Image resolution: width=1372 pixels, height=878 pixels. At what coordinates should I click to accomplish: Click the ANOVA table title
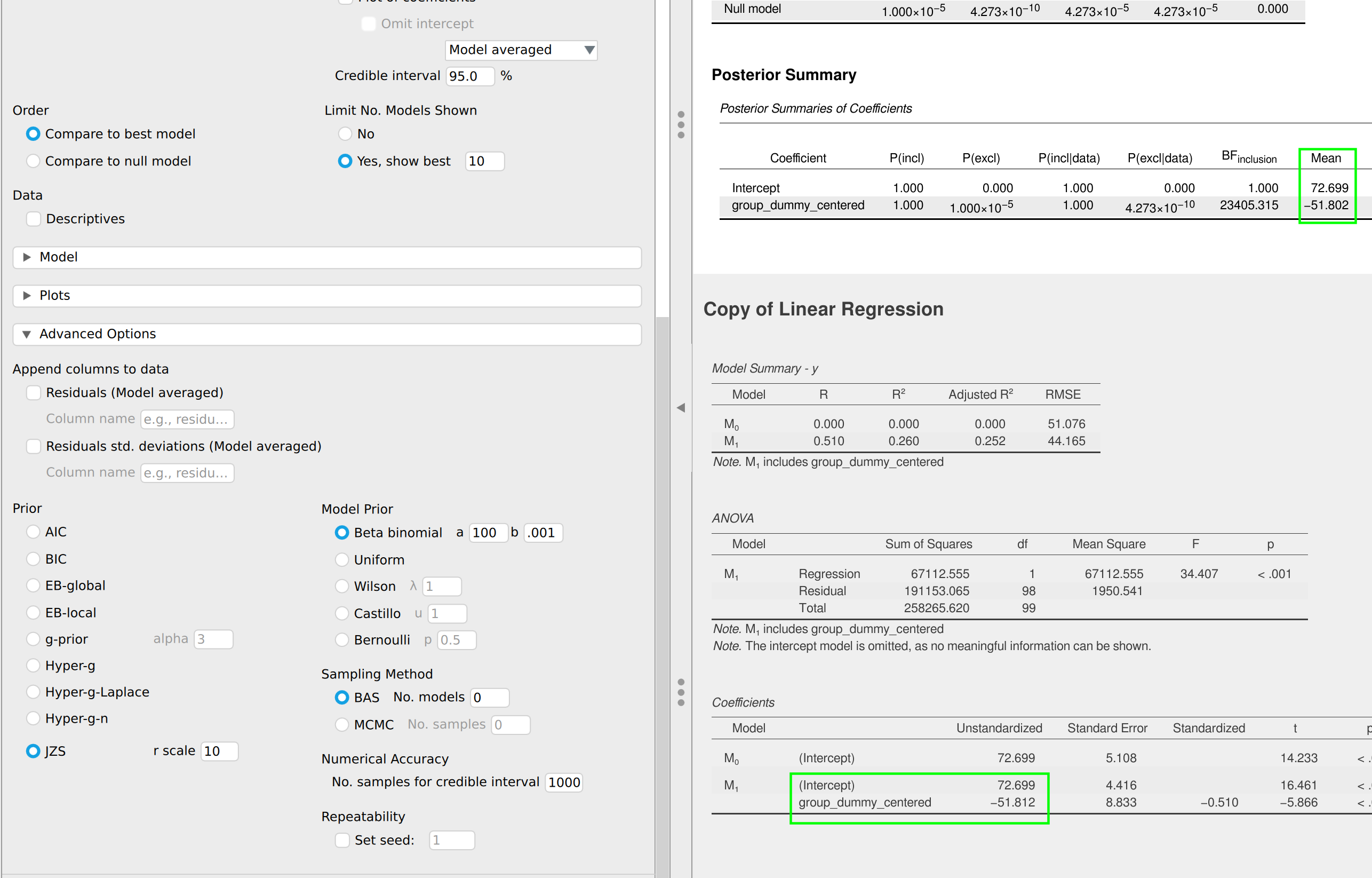[733, 519]
